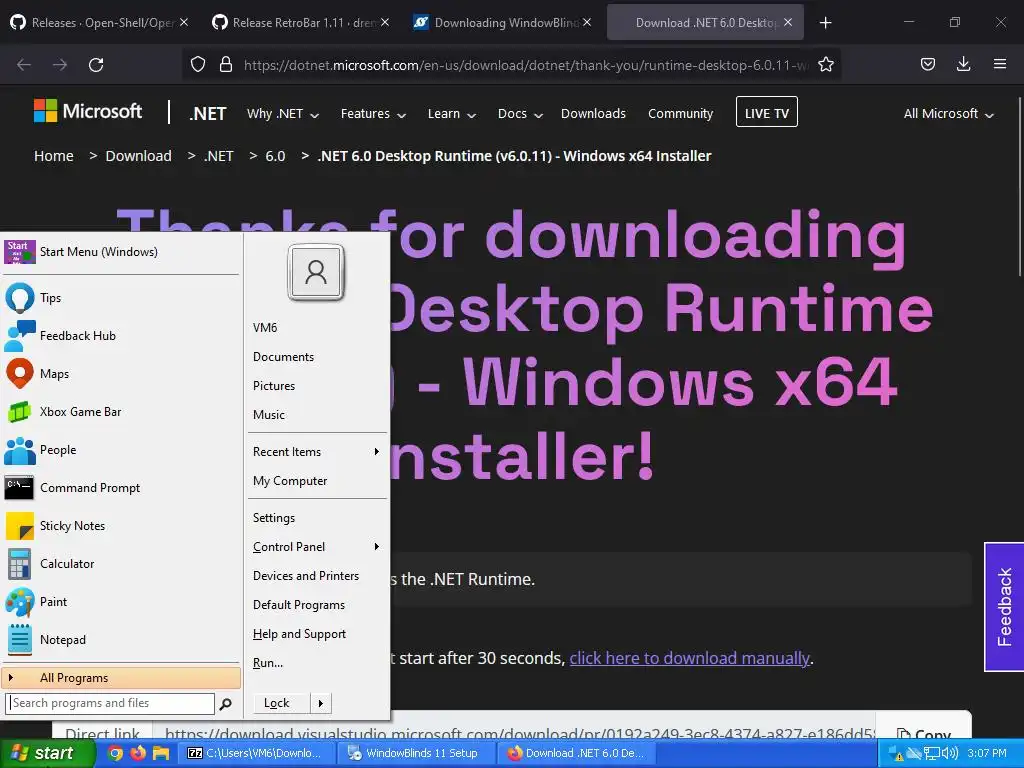This screenshot has width=1024, height=768.
Task: Click the Start button on taskbar
Action: point(47,754)
